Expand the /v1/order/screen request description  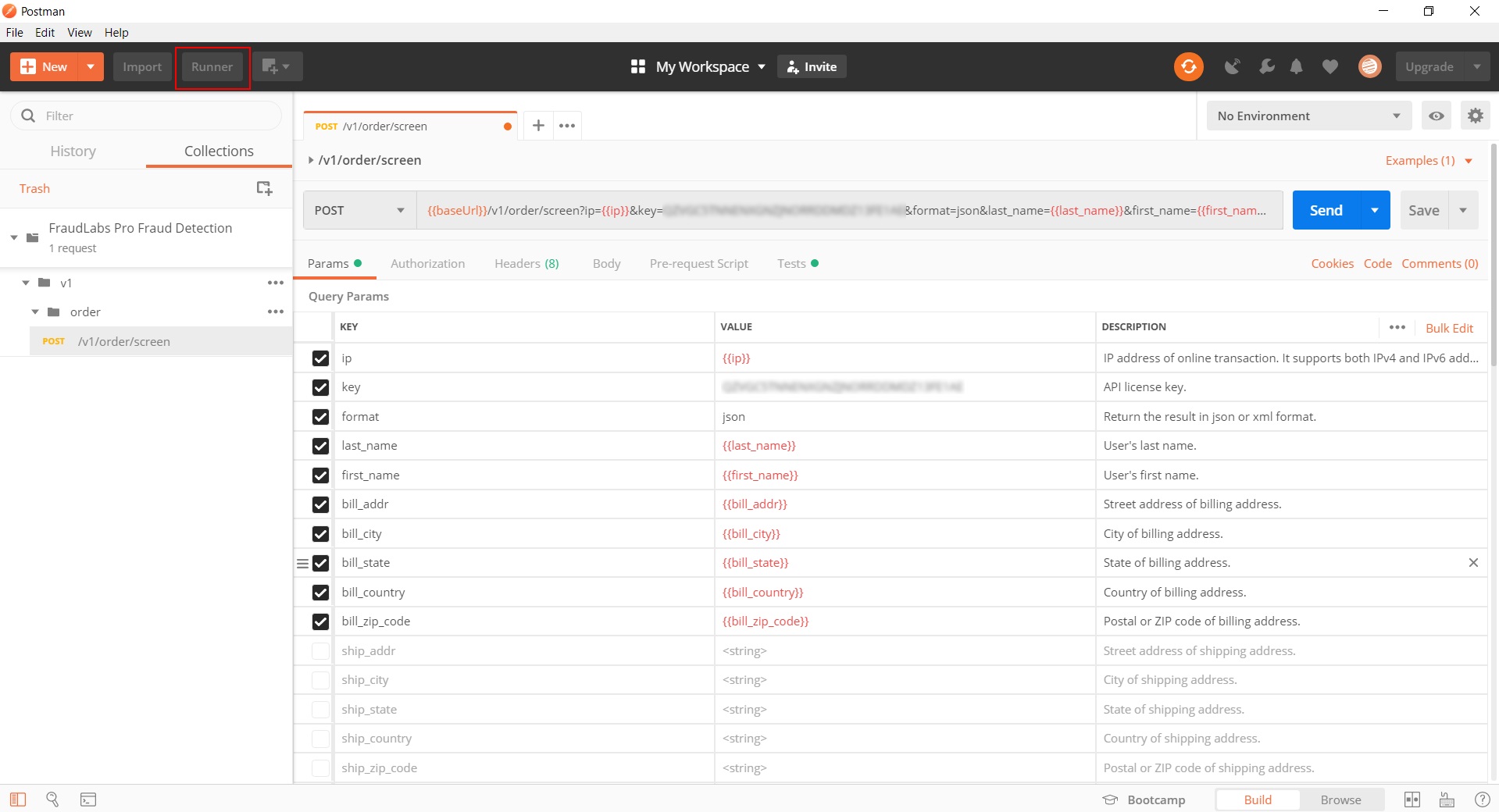click(x=311, y=160)
